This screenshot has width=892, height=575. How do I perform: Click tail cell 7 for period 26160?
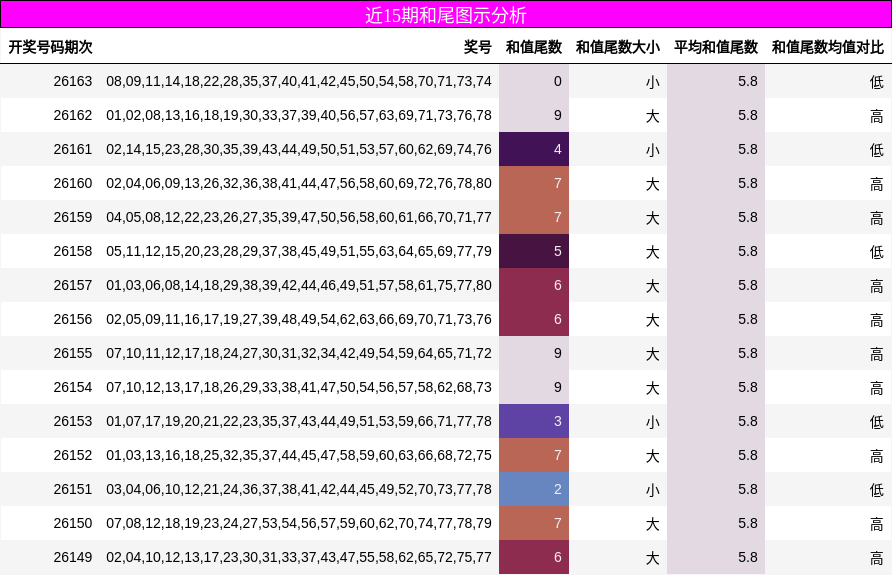534,183
